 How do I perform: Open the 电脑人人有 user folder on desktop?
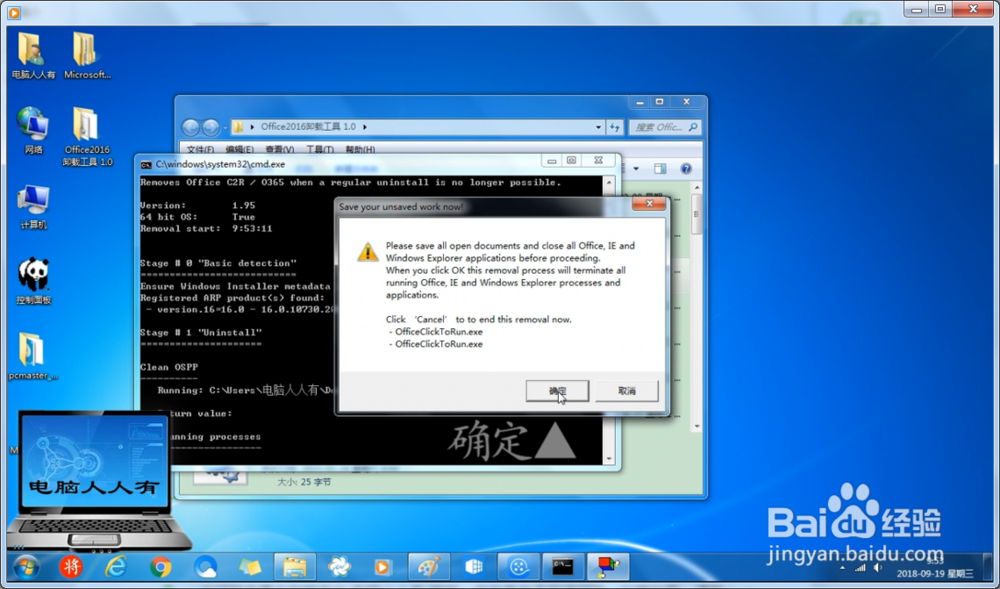coord(33,55)
